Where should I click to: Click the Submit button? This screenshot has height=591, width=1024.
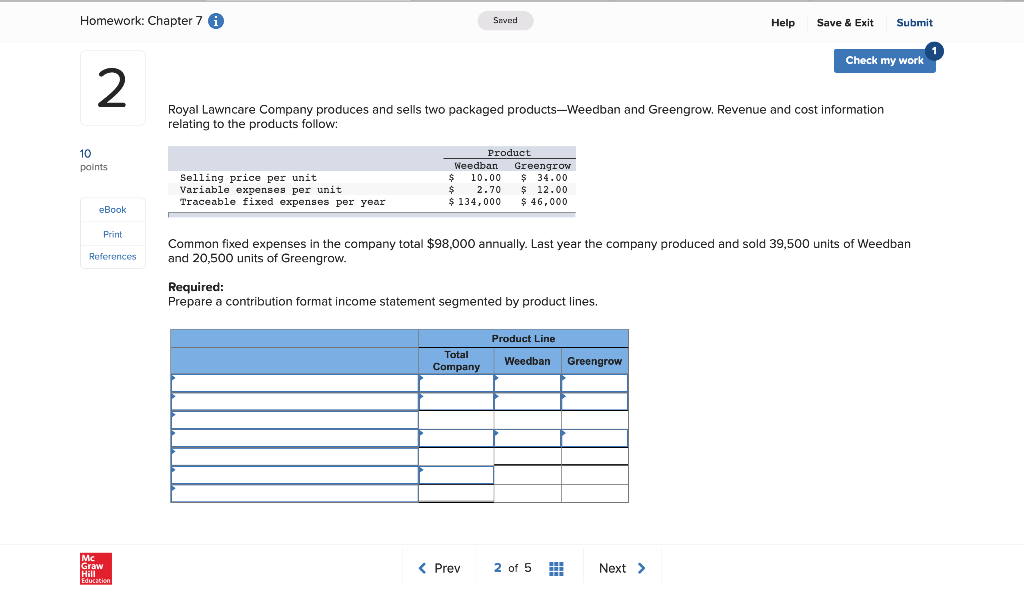coord(913,22)
